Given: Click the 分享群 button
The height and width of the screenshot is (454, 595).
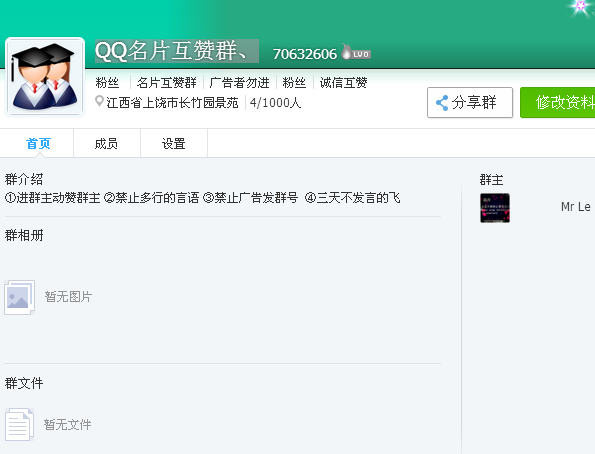Looking at the screenshot, I should pyautogui.click(x=470, y=102).
